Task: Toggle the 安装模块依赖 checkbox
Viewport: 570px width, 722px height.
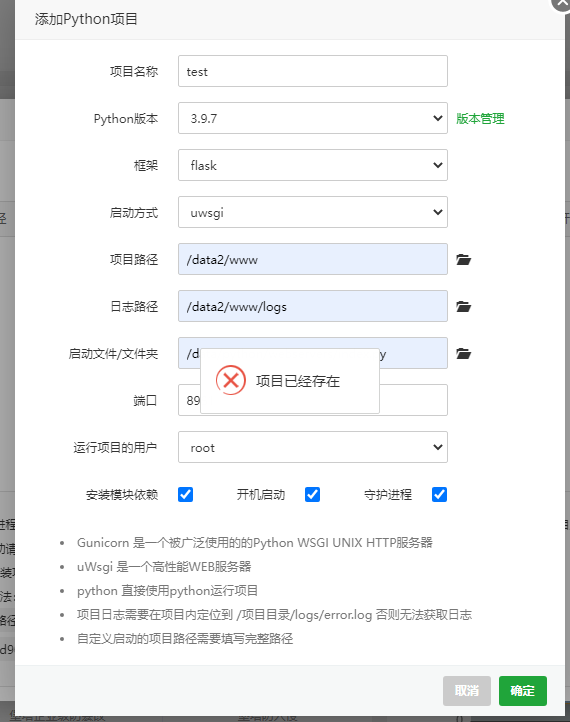Action: (x=186, y=495)
